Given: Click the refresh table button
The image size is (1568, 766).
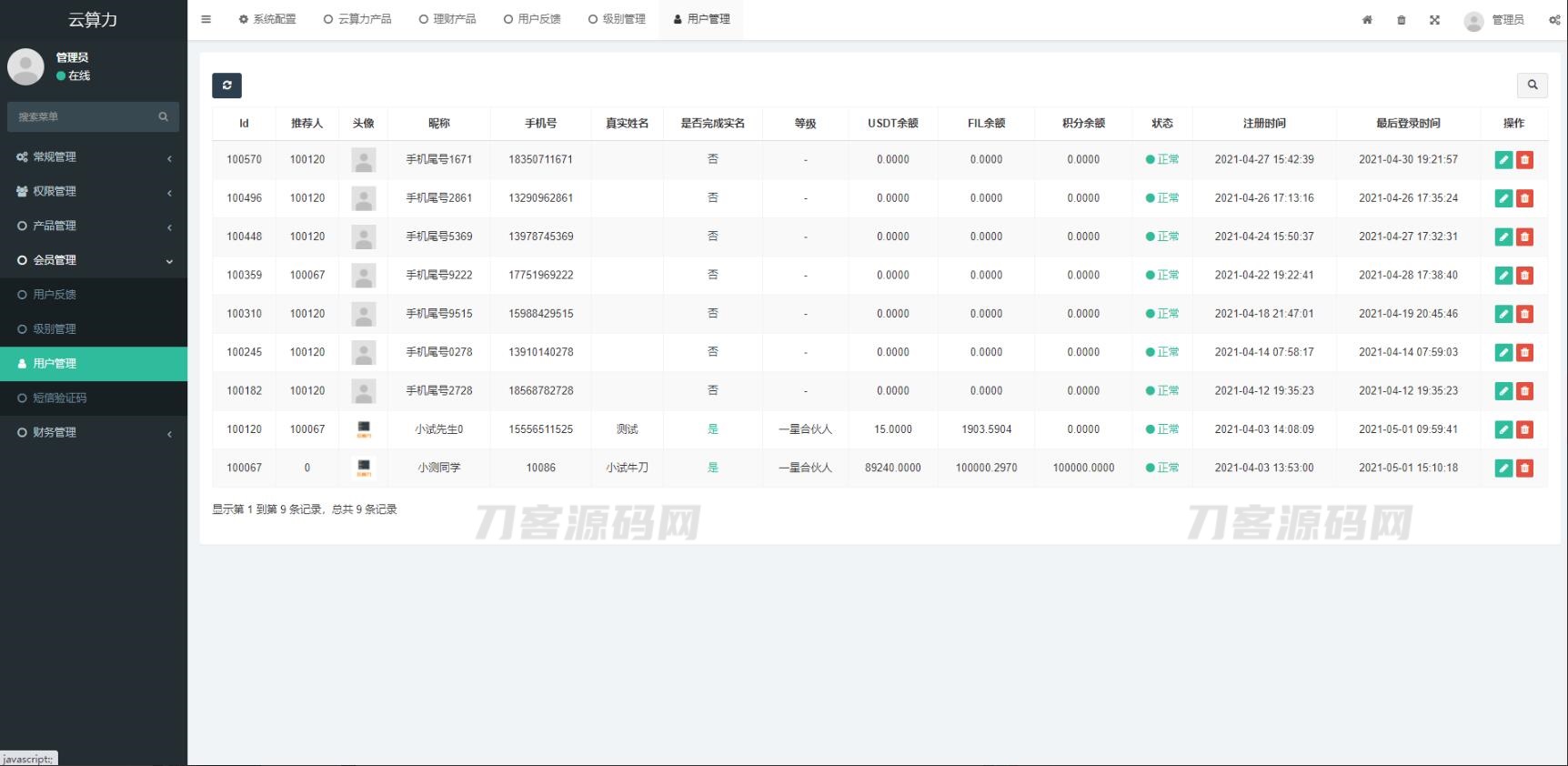Looking at the screenshot, I should tap(226, 86).
